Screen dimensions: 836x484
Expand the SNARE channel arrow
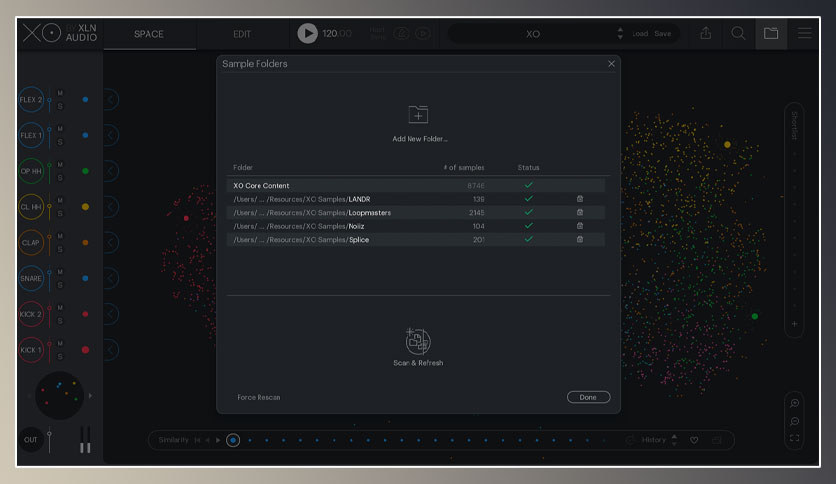pos(110,278)
